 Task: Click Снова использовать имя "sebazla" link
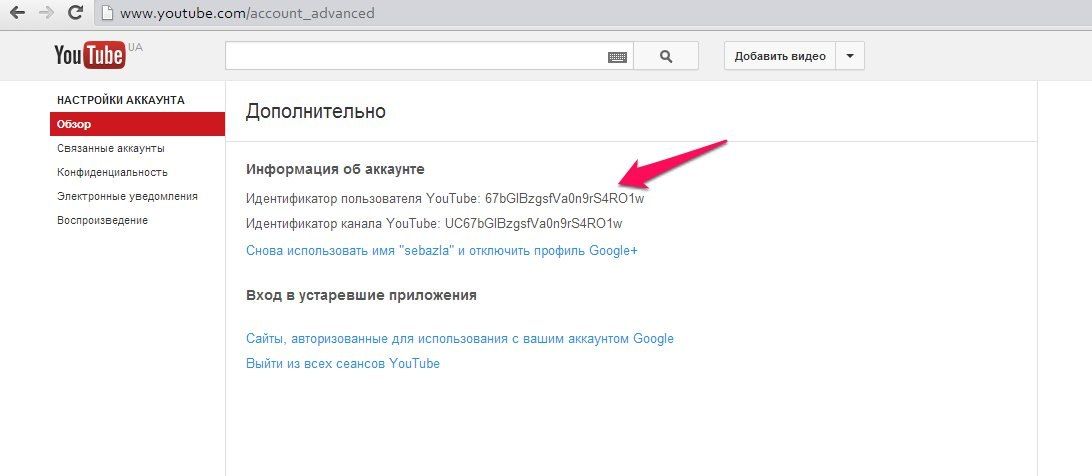[442, 251]
